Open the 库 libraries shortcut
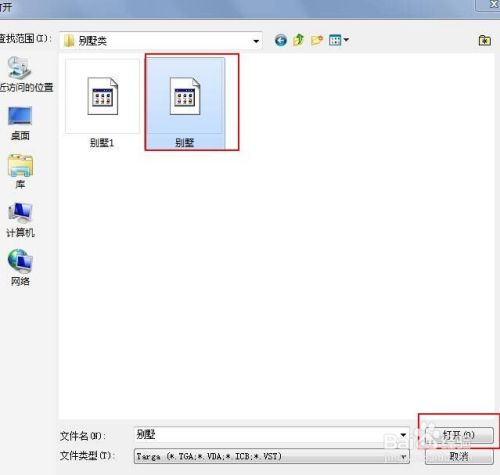This screenshot has width=500, height=475. click(x=20, y=171)
